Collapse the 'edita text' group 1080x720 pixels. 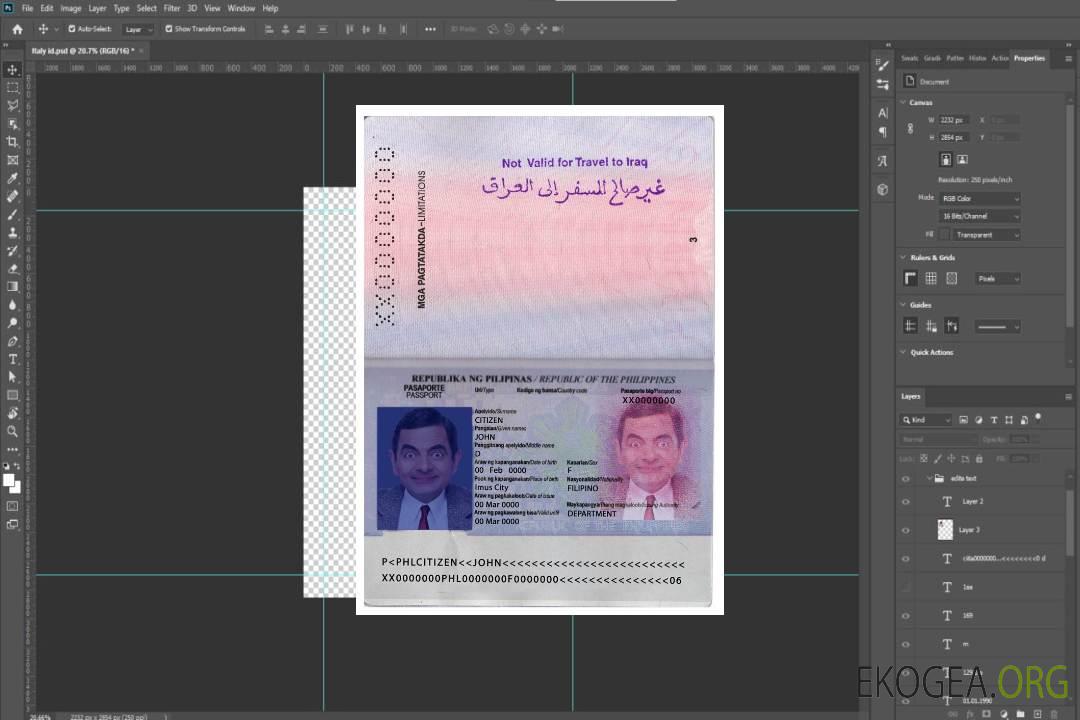(928, 478)
